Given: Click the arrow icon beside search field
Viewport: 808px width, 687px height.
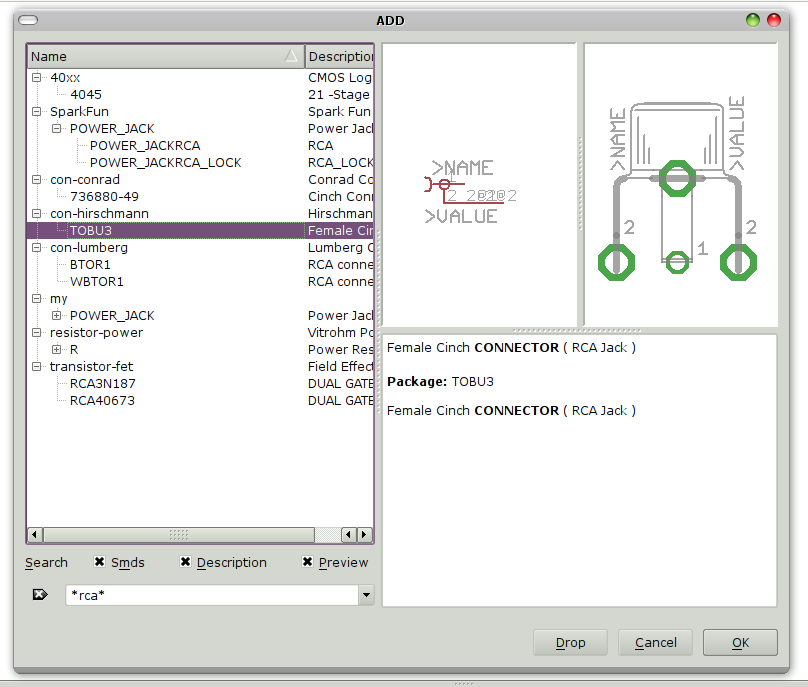Looking at the screenshot, I should pyautogui.click(x=40, y=595).
